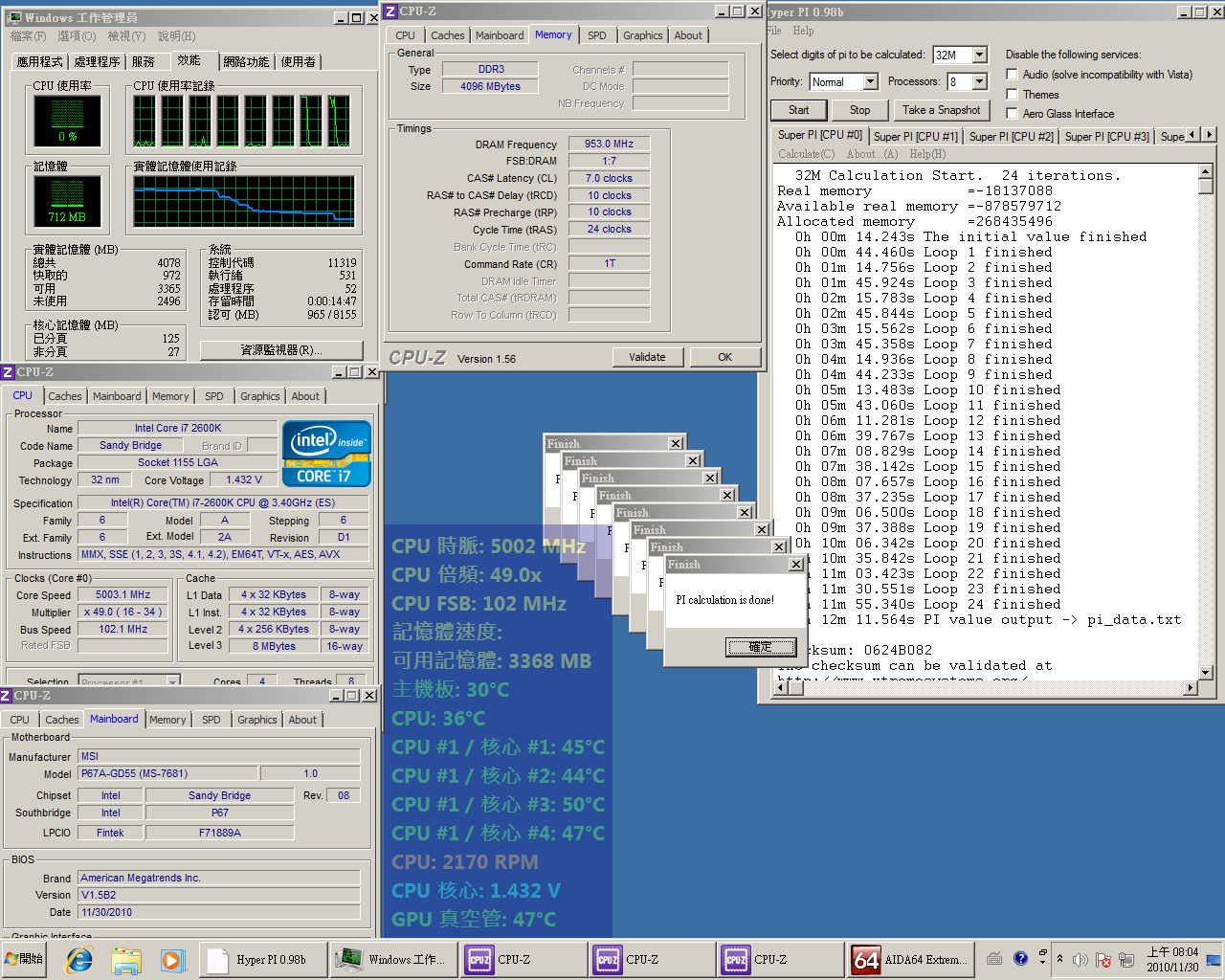
Task: Click the BIOS version value V1.5B2
Action: 219,895
